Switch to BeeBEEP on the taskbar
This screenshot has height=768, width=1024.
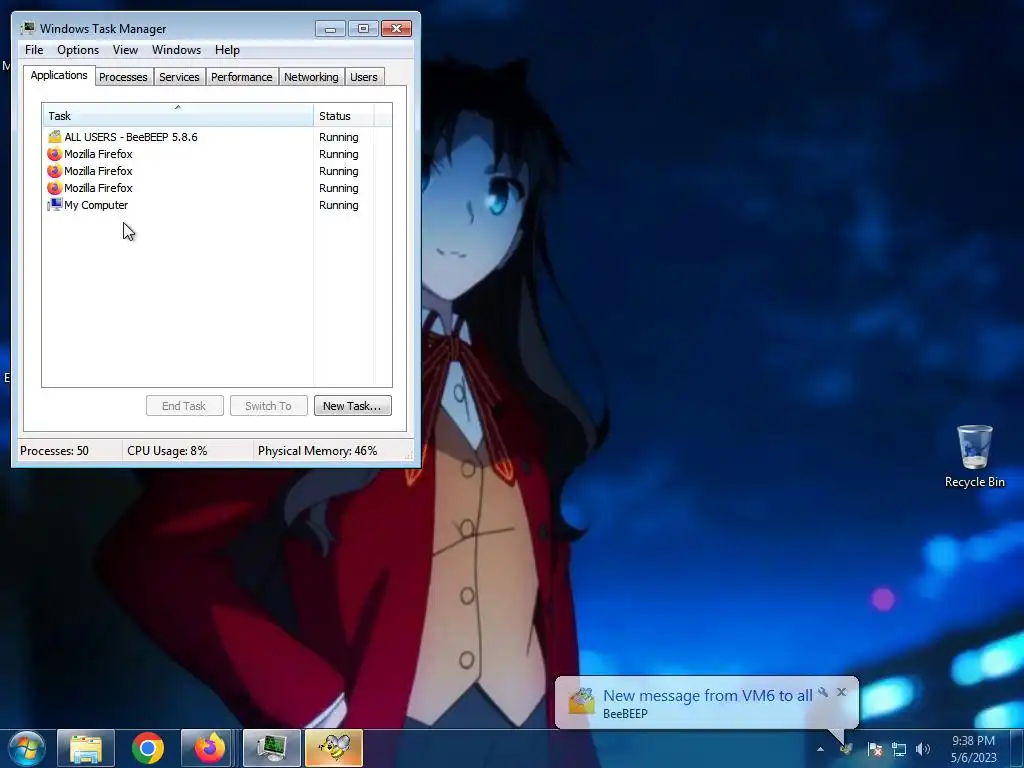click(x=334, y=748)
